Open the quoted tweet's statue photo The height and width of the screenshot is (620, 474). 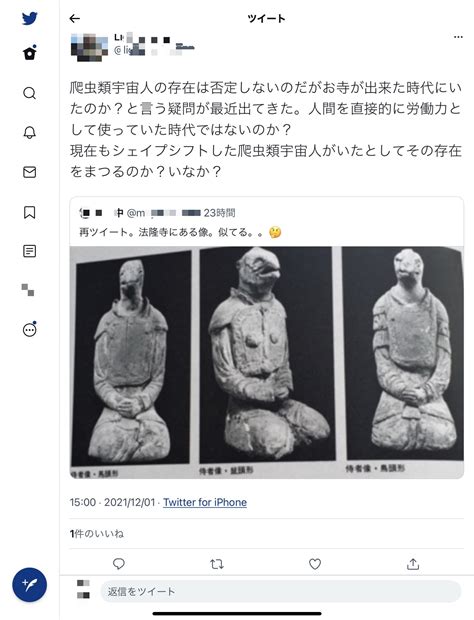(x=266, y=362)
